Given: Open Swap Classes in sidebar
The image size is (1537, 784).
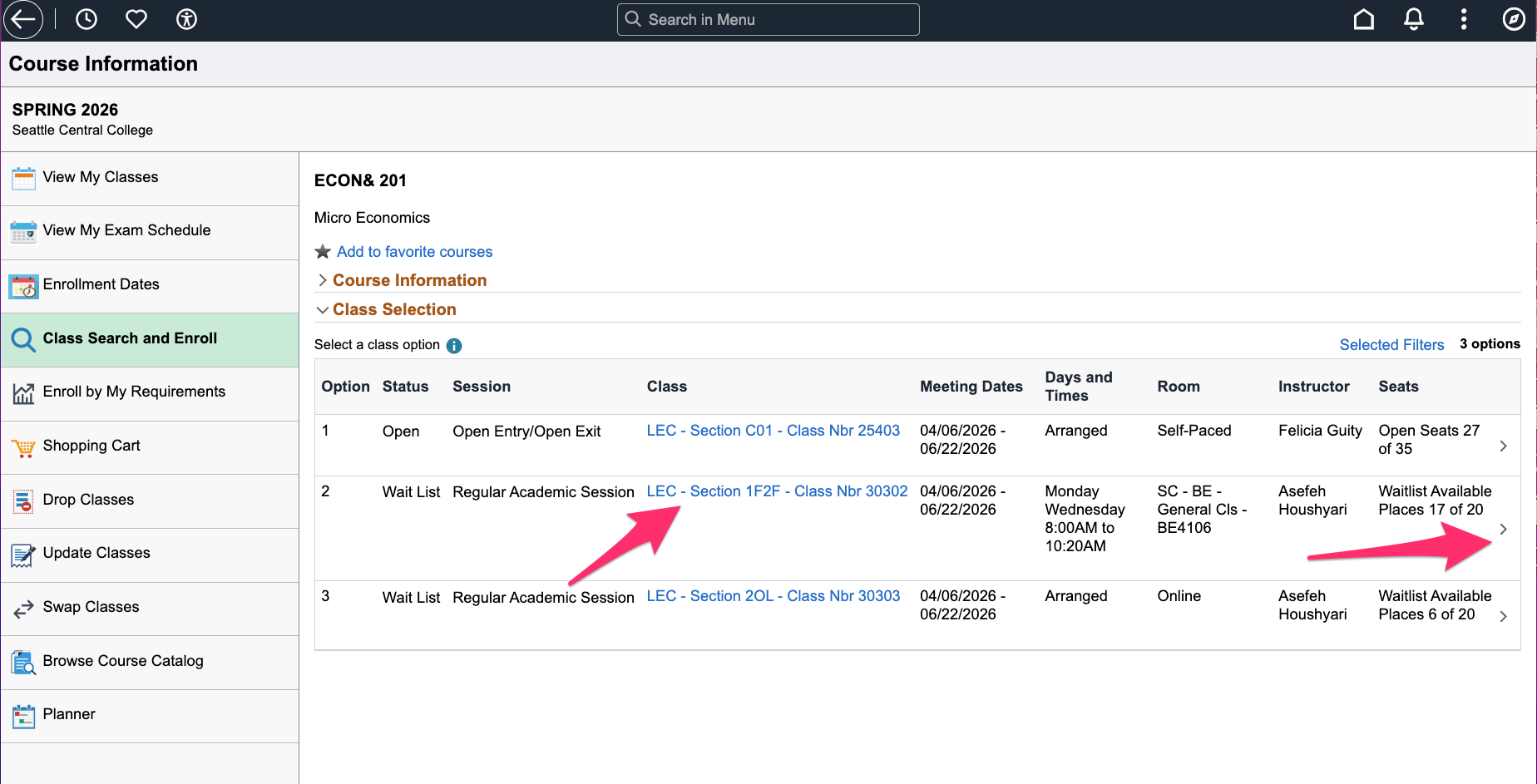Looking at the screenshot, I should [x=91, y=607].
